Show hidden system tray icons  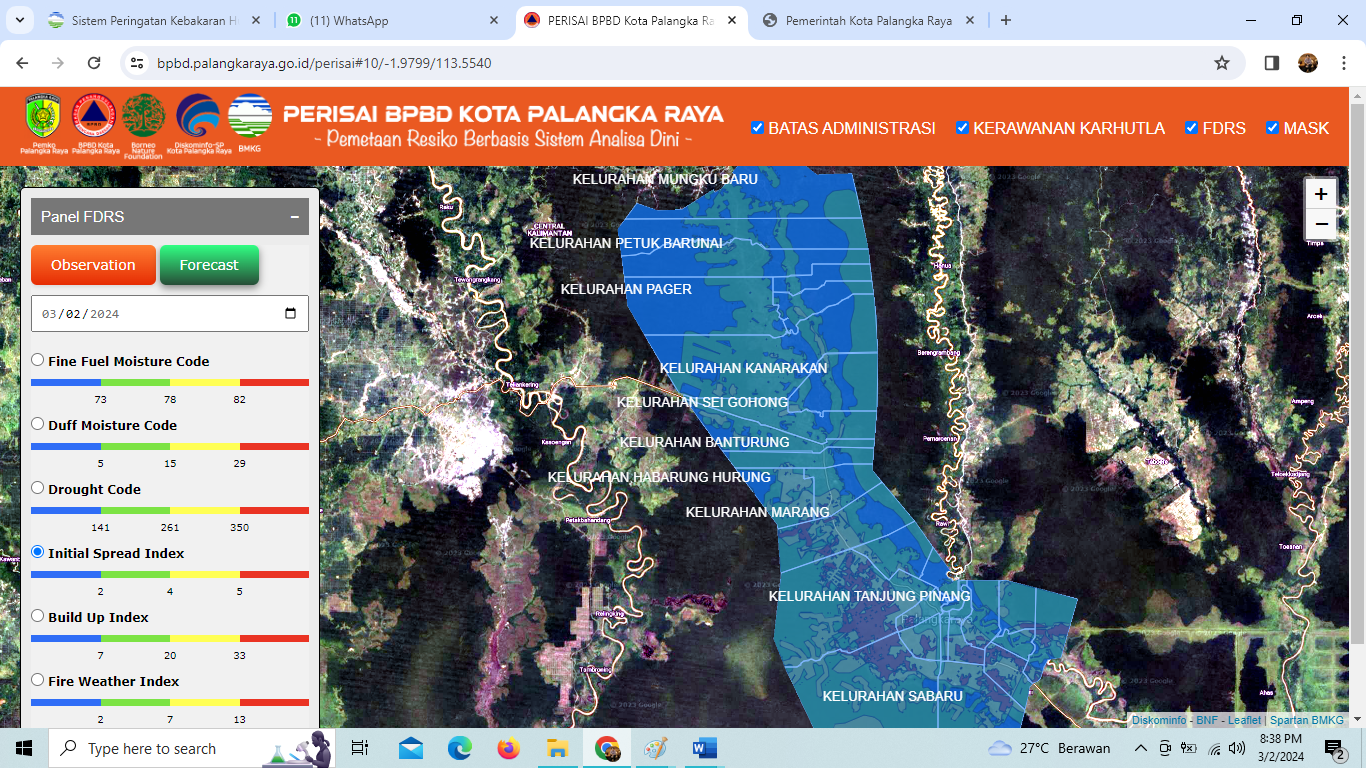click(x=1140, y=748)
